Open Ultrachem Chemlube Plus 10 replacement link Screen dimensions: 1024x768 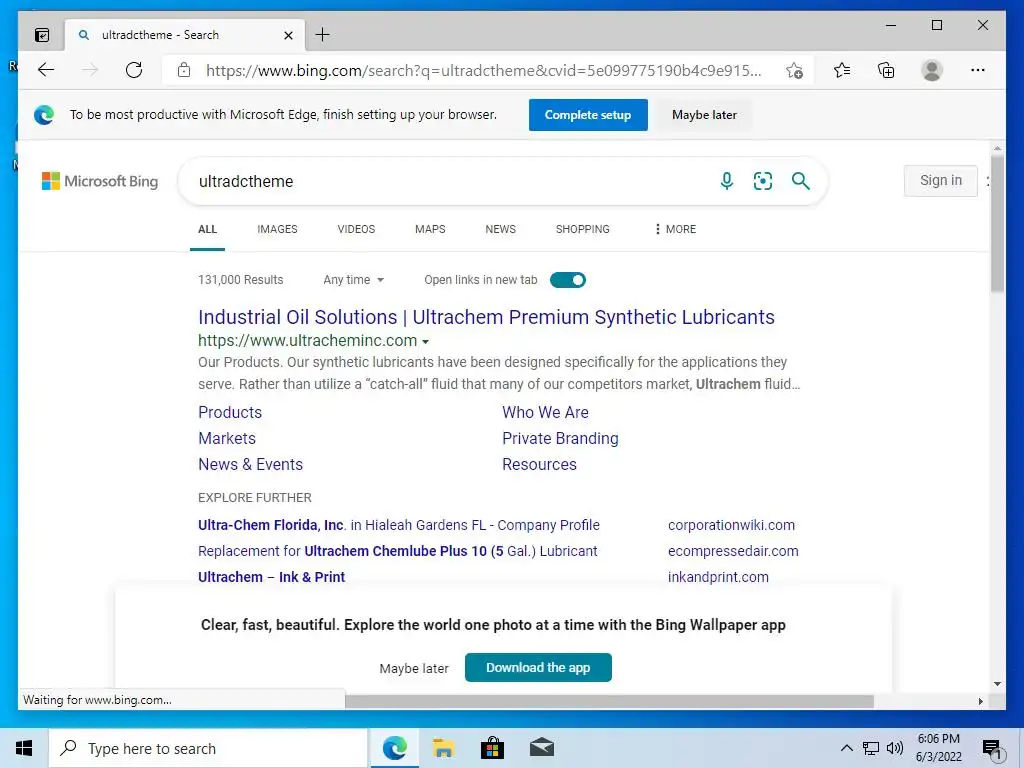(x=397, y=551)
